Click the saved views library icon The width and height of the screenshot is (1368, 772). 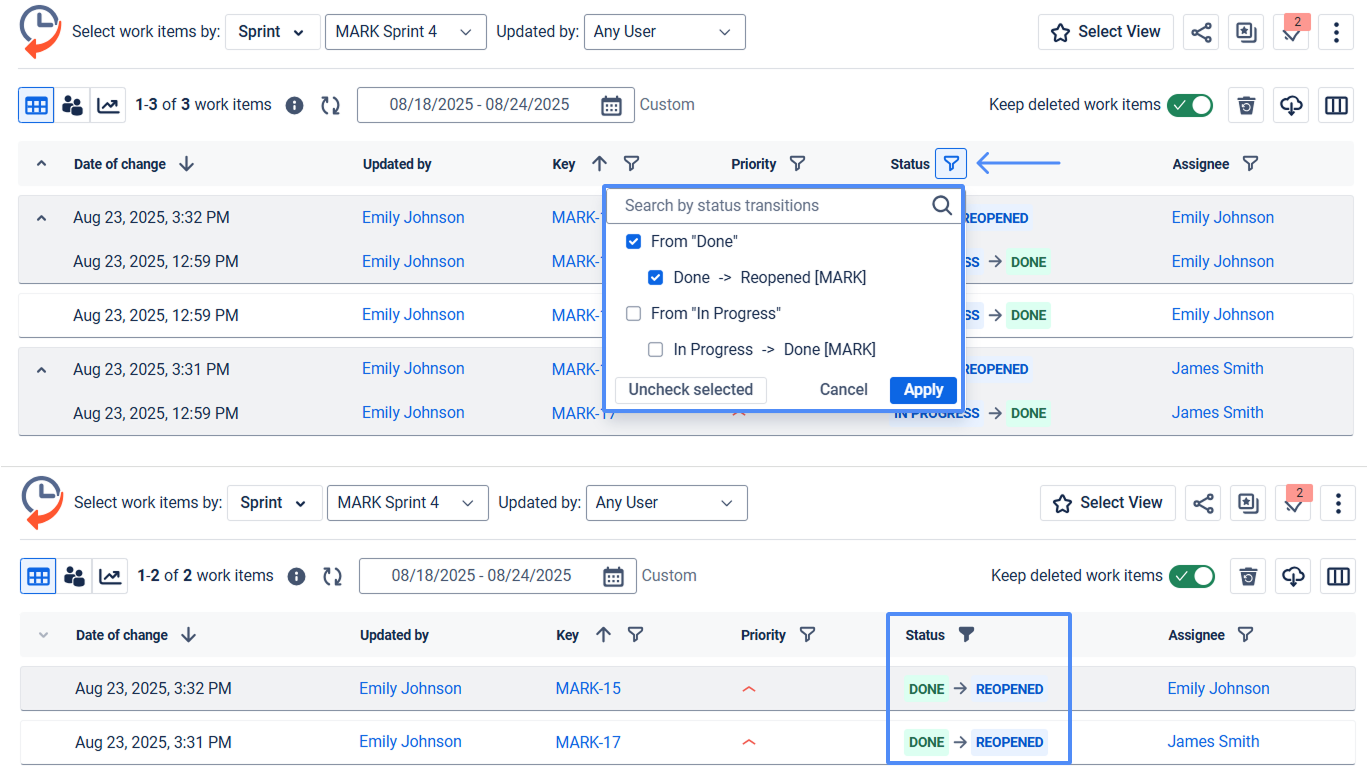[x=1246, y=31]
